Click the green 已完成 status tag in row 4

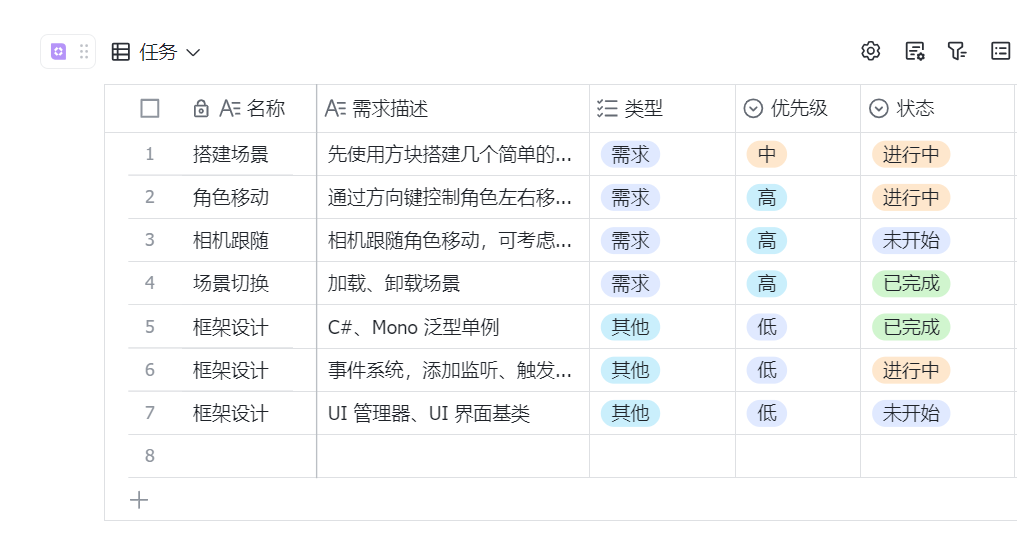coord(910,284)
